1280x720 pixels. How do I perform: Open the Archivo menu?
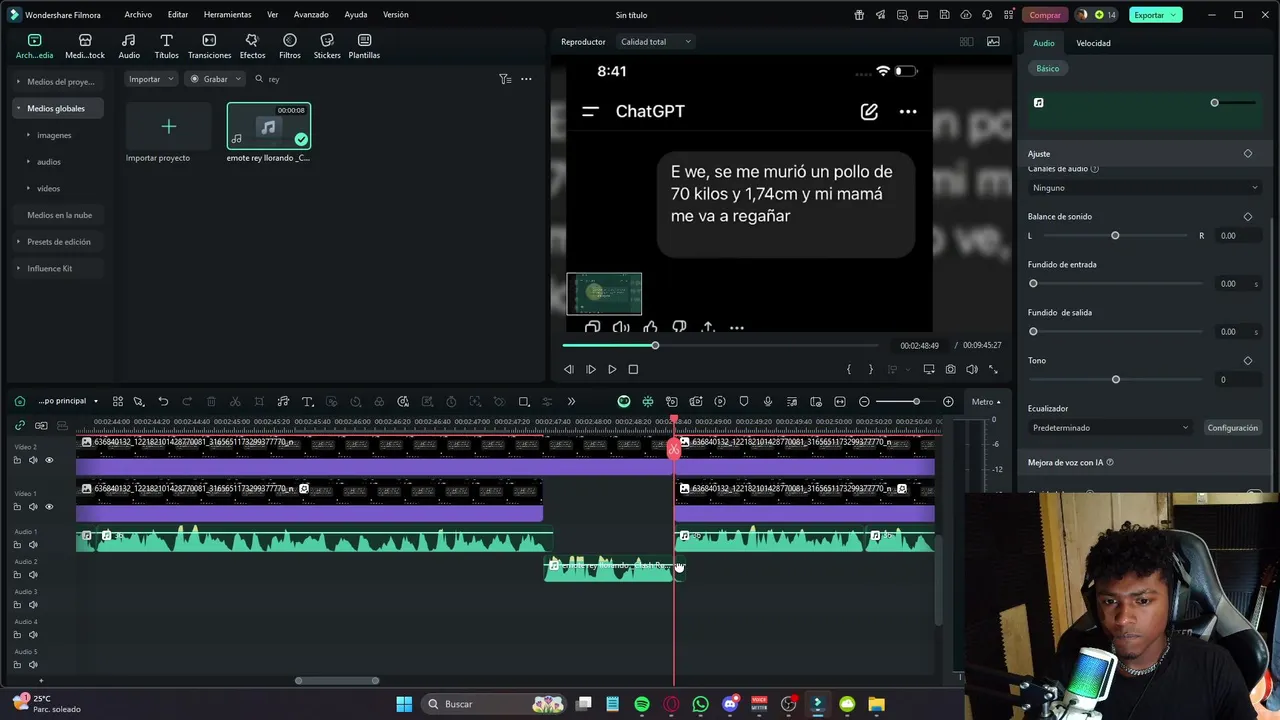[x=138, y=15]
